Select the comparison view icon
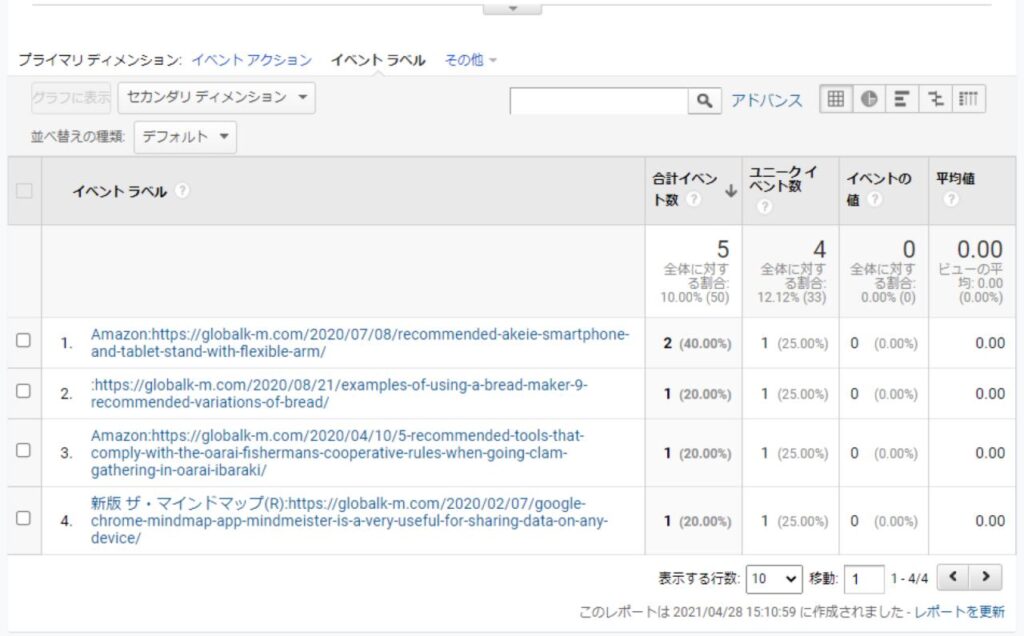The image size is (1024, 636). (935, 99)
